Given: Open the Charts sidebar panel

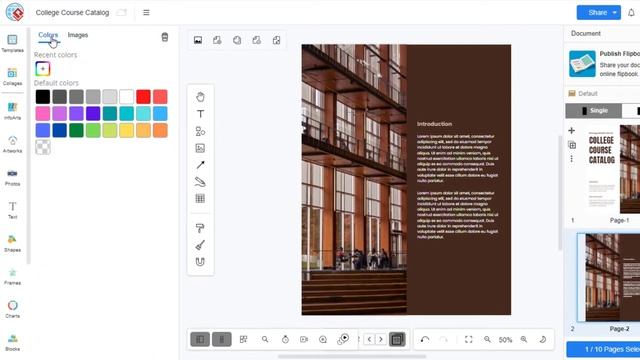Looking at the screenshot, I should tap(12, 309).
